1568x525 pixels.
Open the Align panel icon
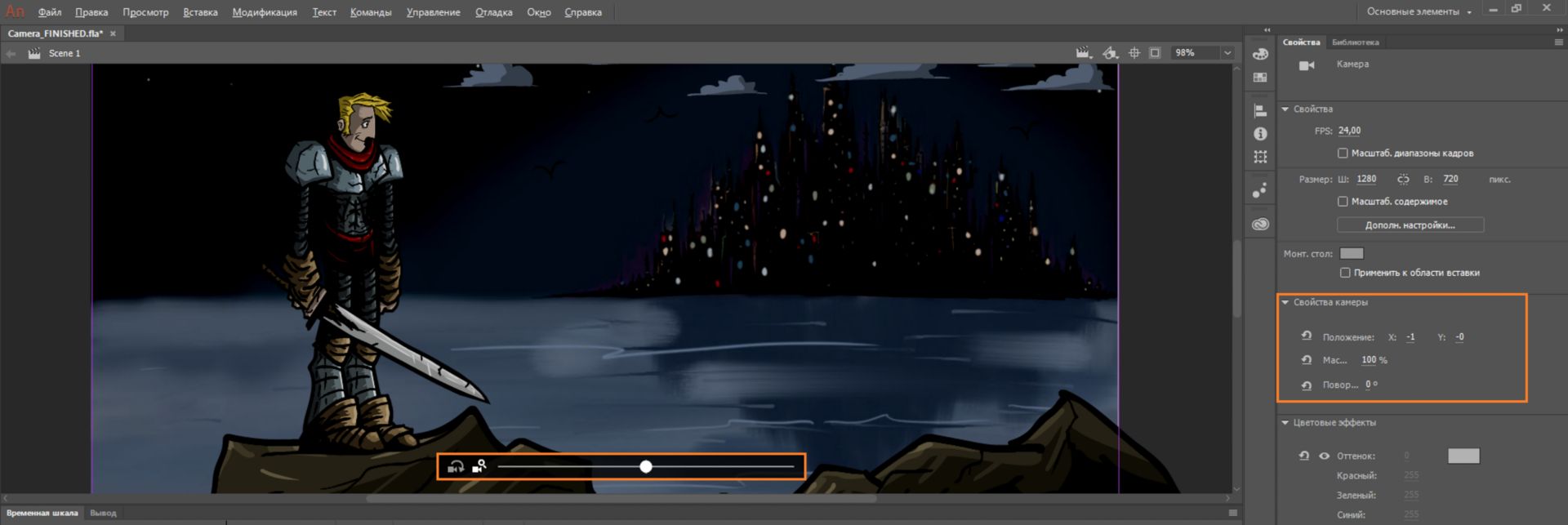1260,110
